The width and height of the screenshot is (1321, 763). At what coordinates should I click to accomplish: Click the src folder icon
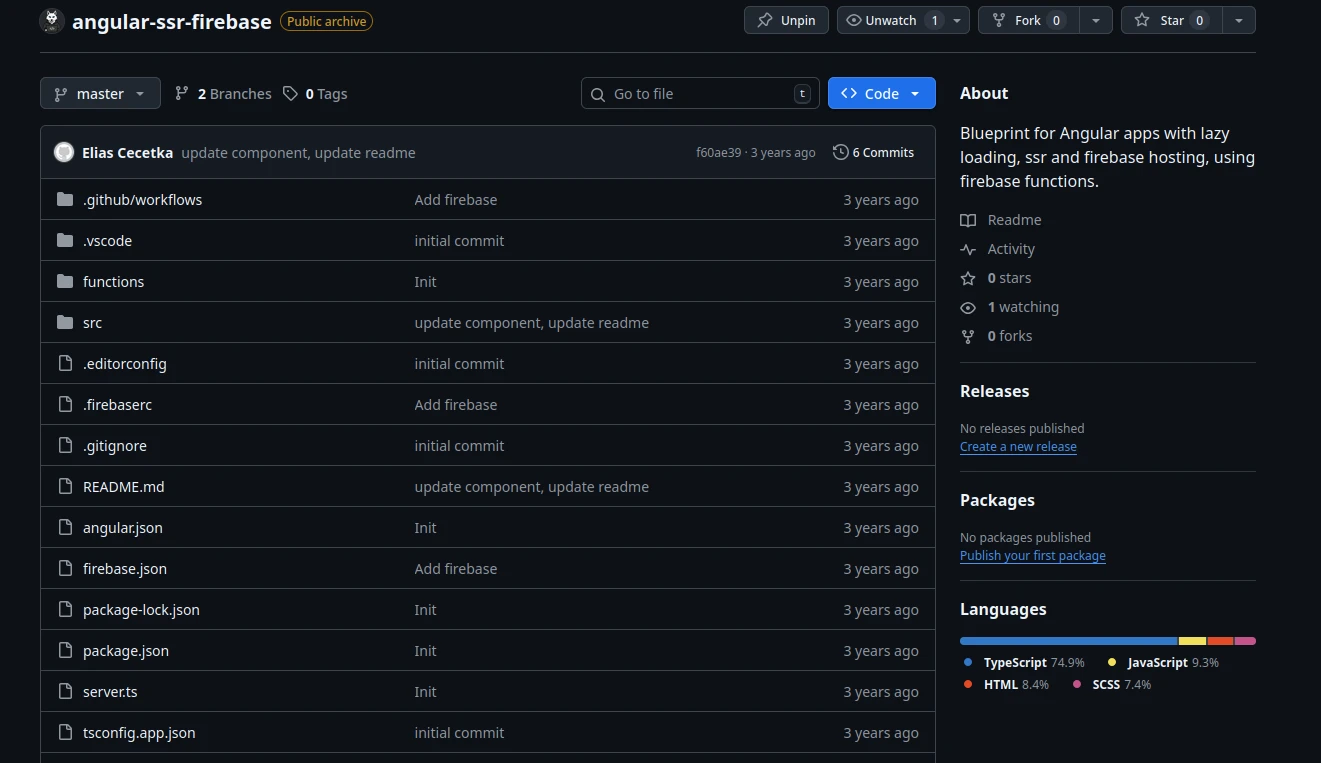pos(62,322)
